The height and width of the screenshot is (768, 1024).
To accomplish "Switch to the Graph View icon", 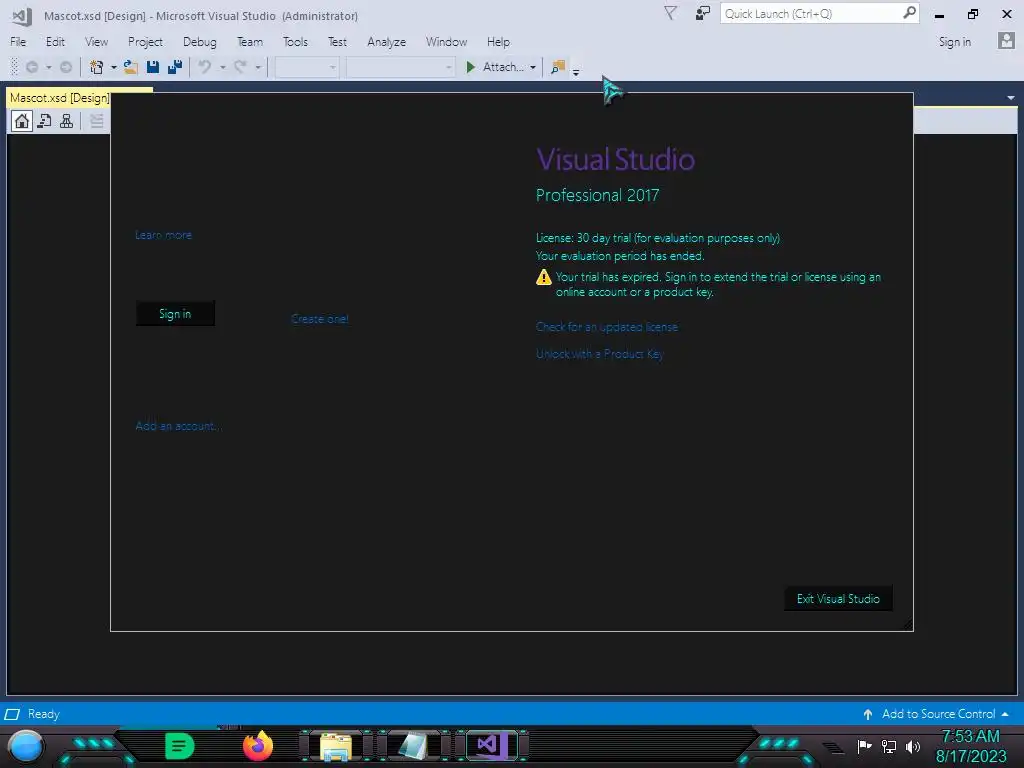I will [x=67, y=121].
